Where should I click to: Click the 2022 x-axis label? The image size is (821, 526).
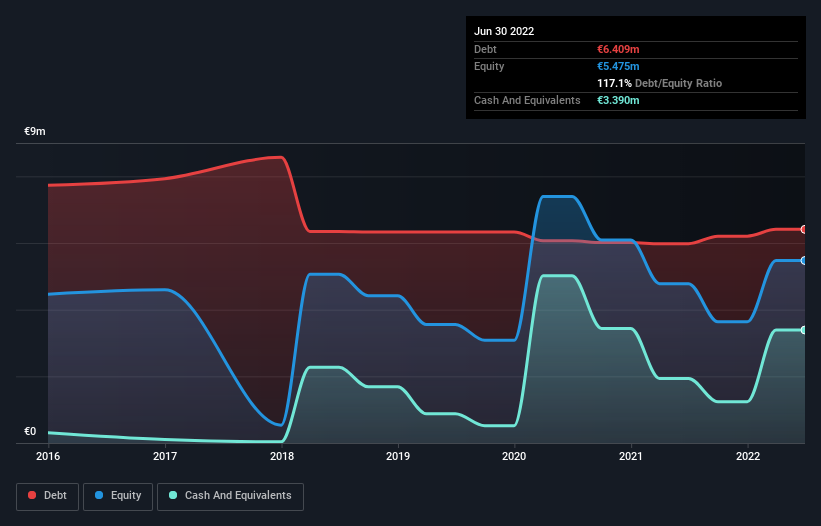click(x=748, y=456)
